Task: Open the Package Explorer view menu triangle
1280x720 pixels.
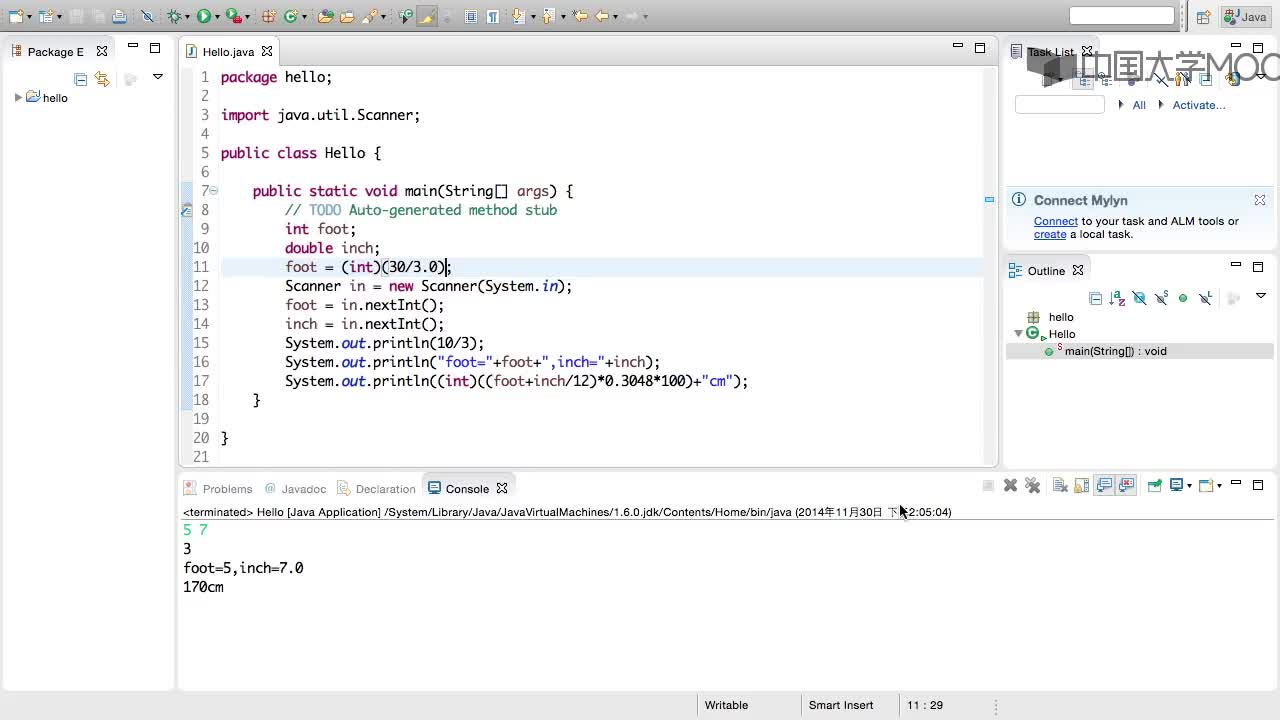Action: pos(157,77)
